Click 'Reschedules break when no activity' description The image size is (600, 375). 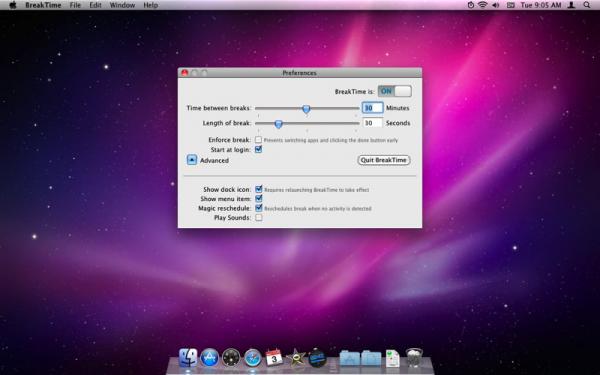pos(318,209)
